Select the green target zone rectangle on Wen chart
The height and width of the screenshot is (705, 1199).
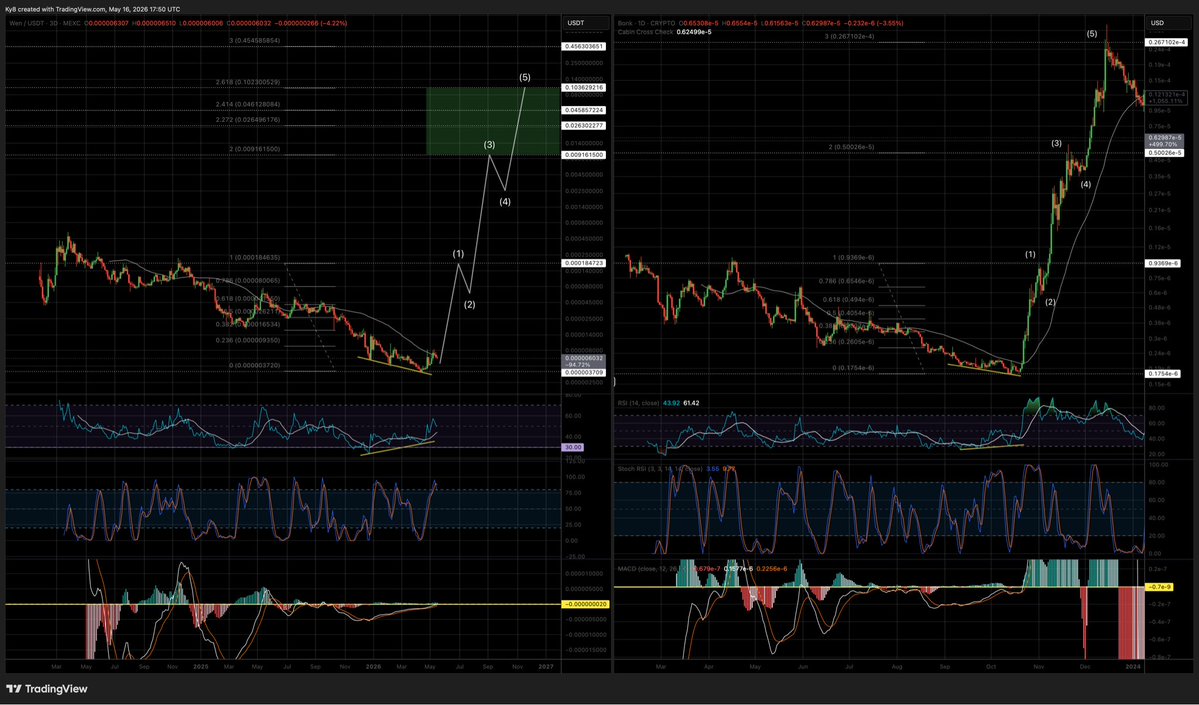(493, 121)
